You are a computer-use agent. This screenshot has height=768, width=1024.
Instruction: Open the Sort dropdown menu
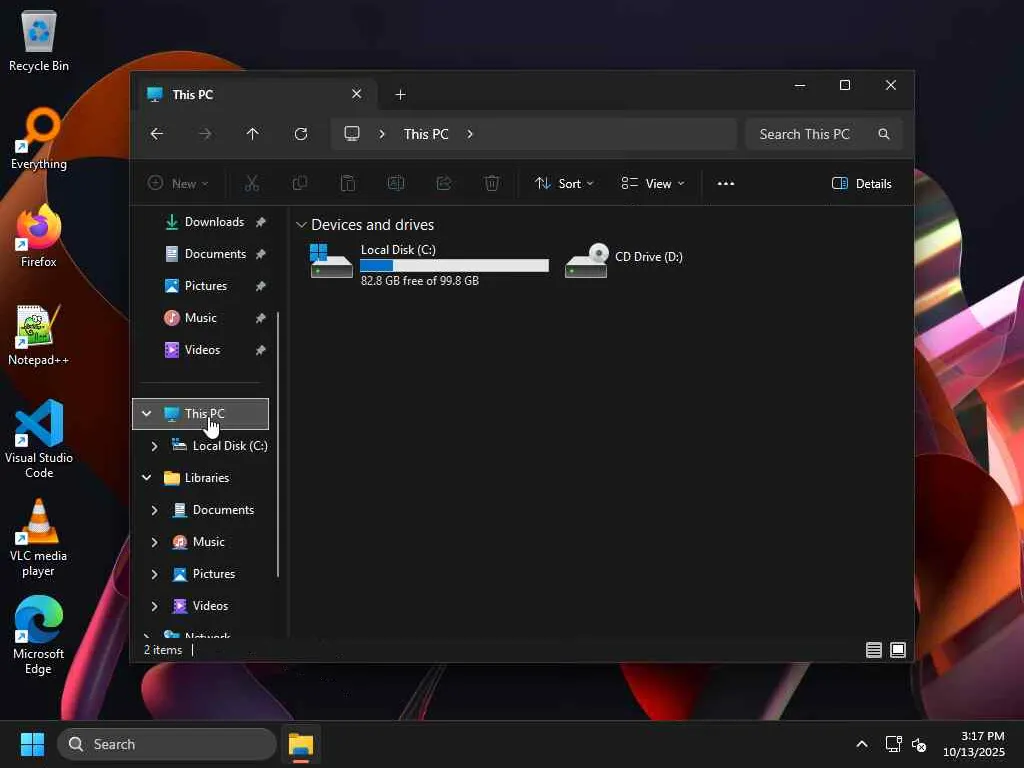coord(564,184)
